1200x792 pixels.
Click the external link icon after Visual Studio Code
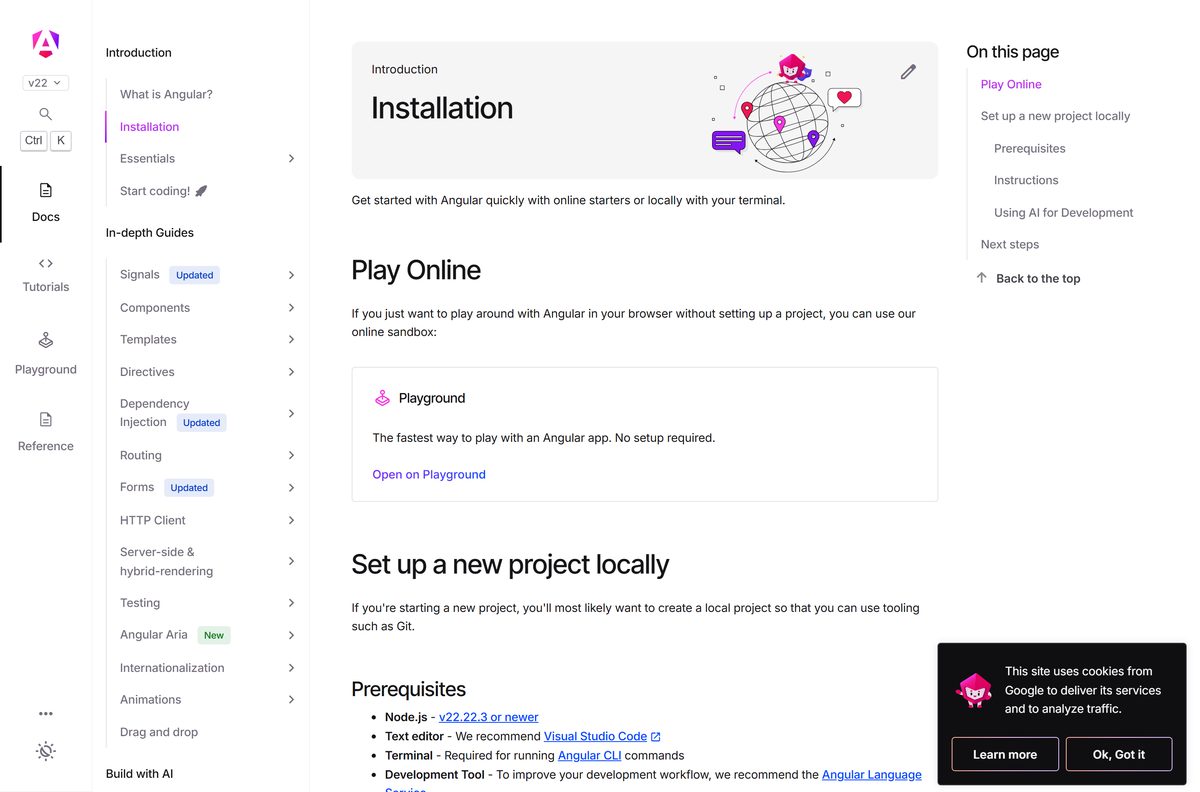tap(656, 737)
